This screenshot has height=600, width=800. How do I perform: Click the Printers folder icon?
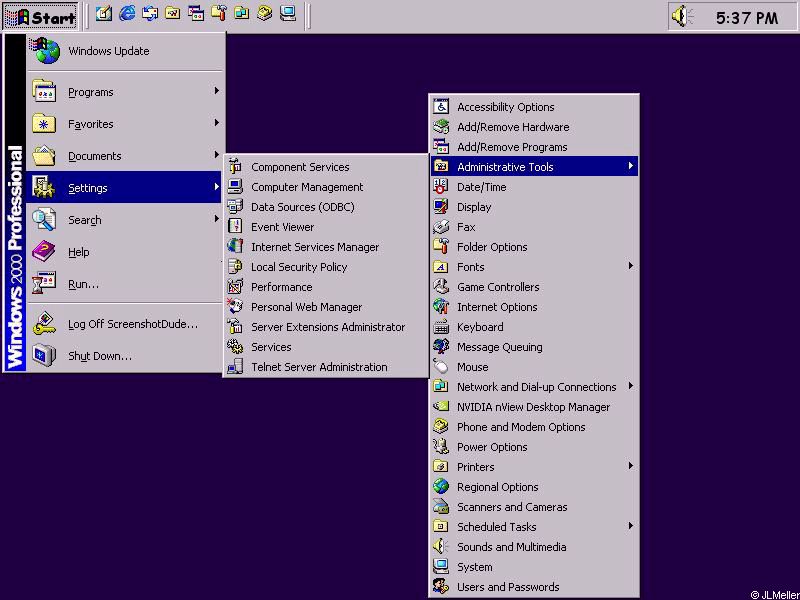coord(441,466)
